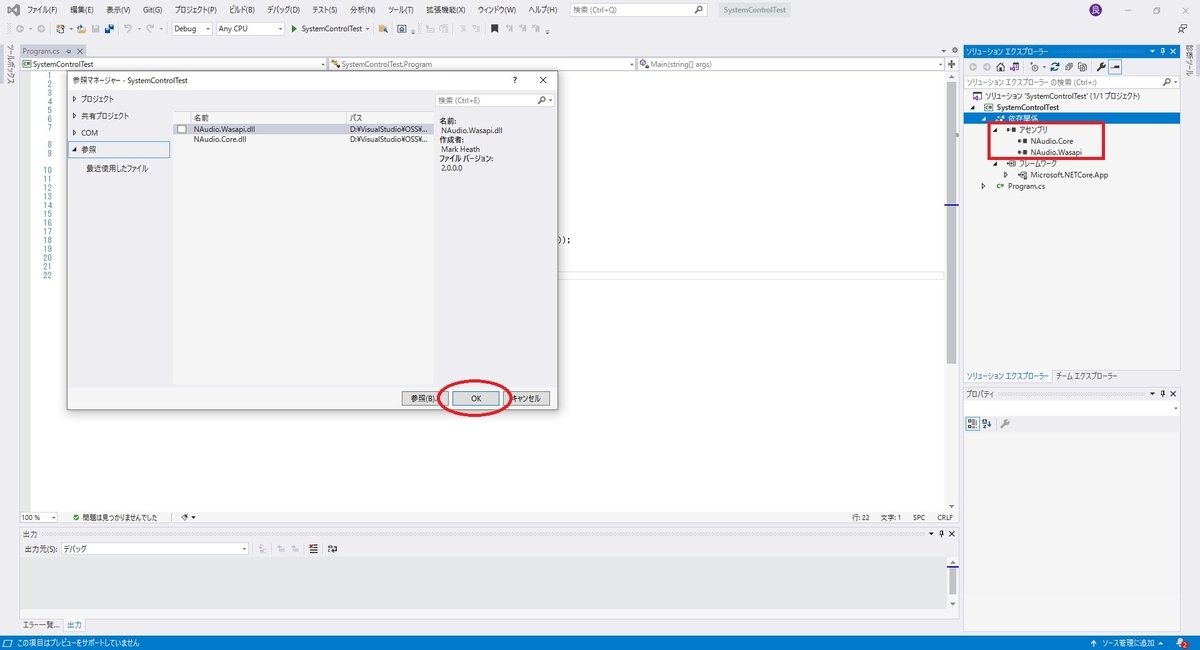Image resolution: width=1200 pixels, height=650 pixels.
Task: Select 最近使用したファイル in Reference Manager
Action: click(117, 168)
